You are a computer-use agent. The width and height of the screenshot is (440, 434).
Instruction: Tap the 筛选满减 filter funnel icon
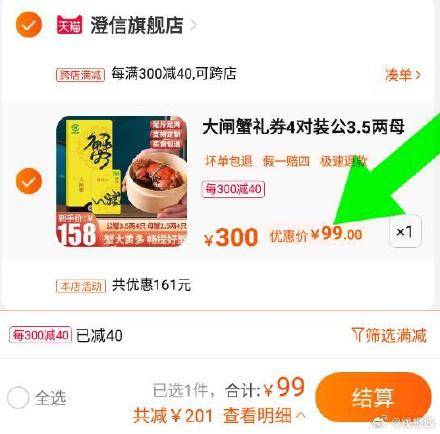tap(357, 334)
